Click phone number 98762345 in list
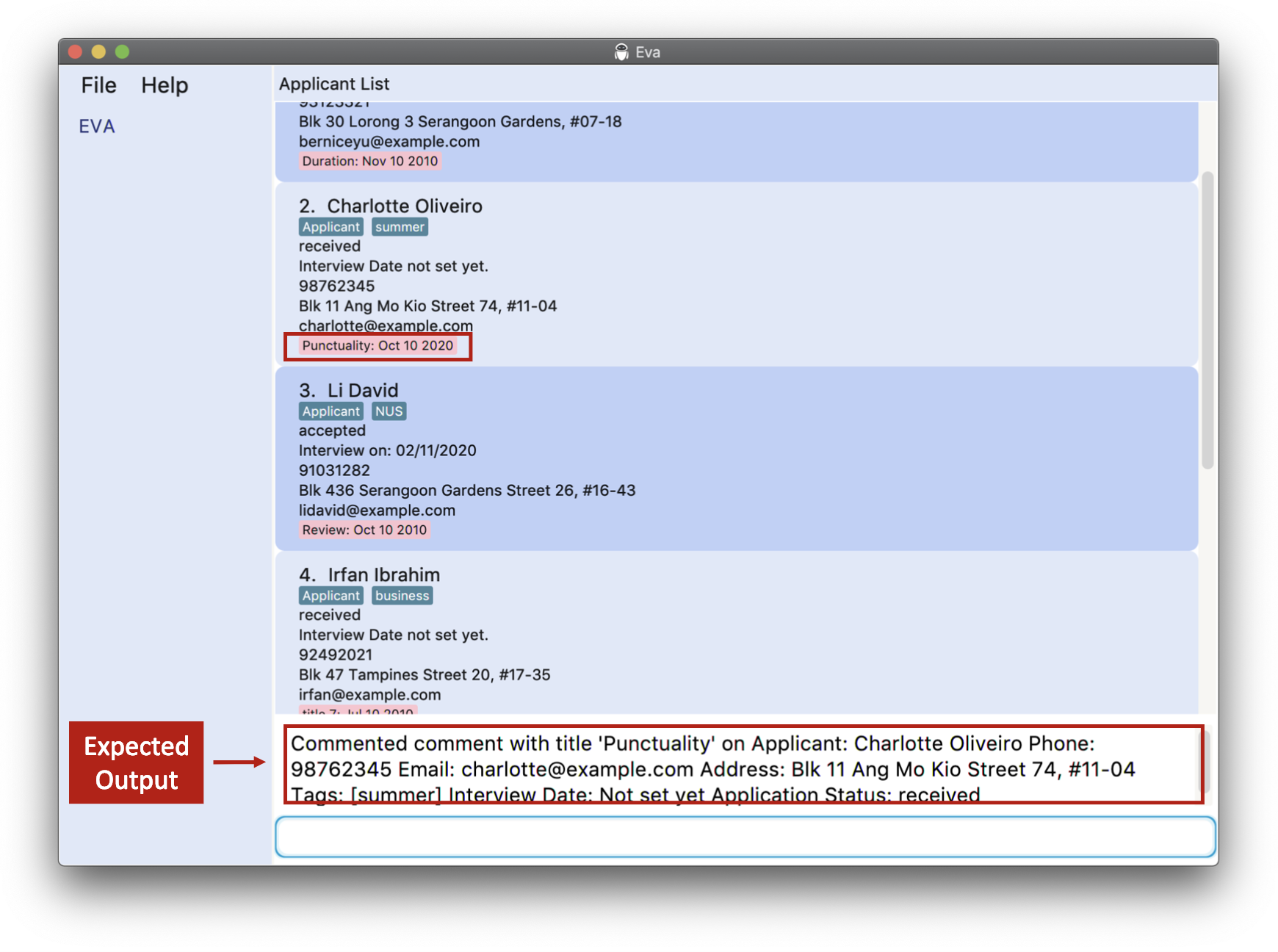 coord(336,286)
